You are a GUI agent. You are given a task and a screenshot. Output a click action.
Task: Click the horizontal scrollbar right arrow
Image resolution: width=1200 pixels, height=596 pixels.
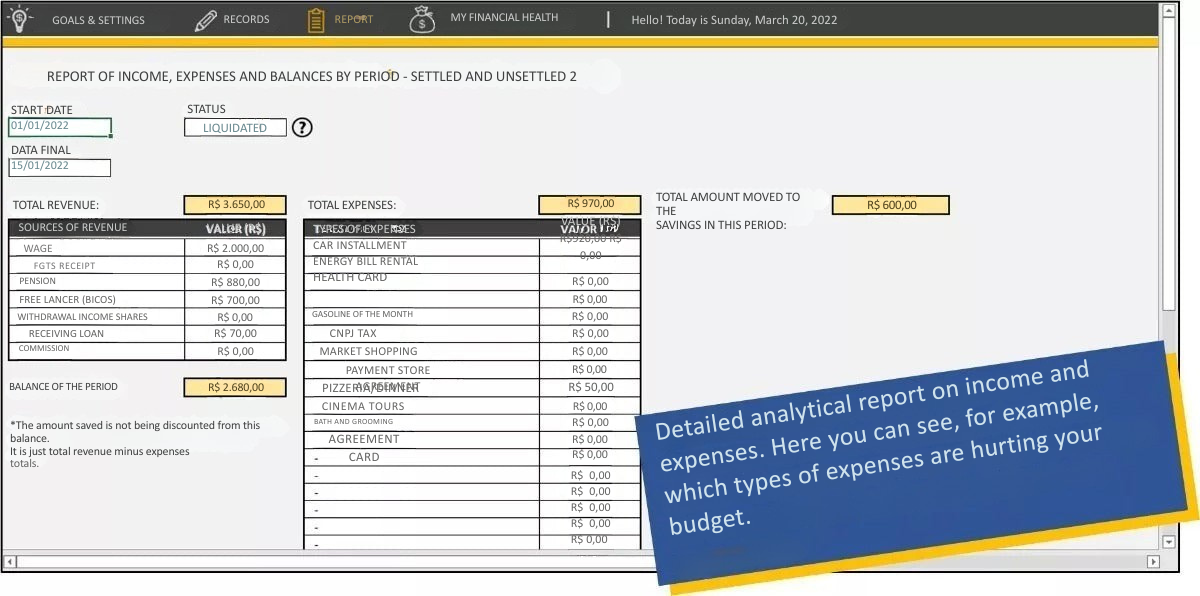(x=1153, y=562)
